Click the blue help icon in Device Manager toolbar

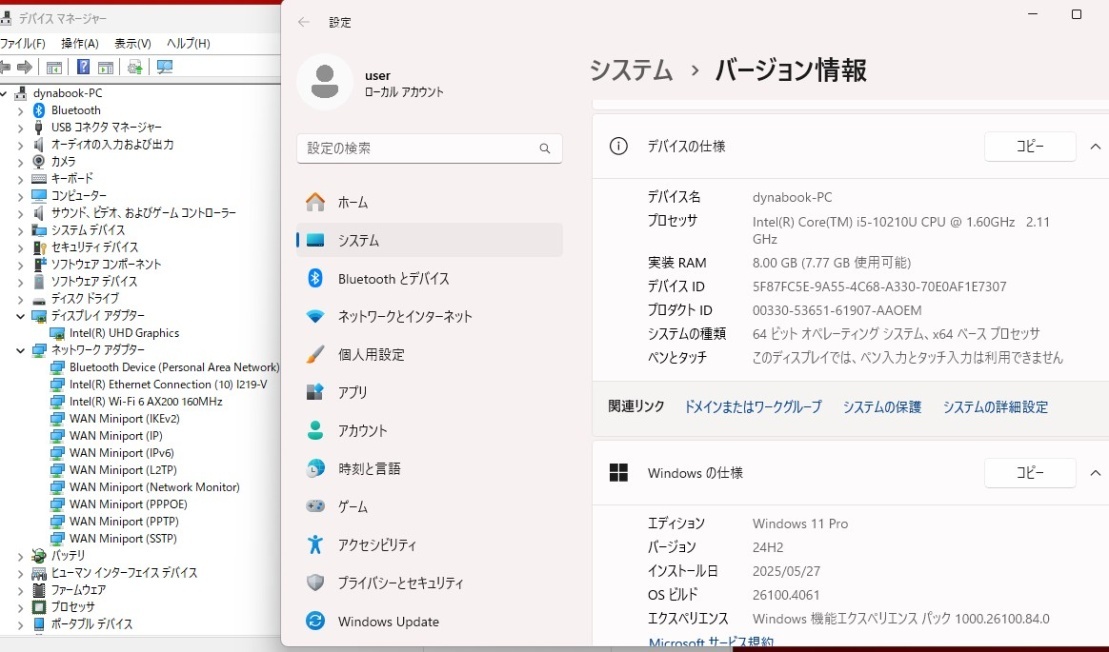click(83, 67)
